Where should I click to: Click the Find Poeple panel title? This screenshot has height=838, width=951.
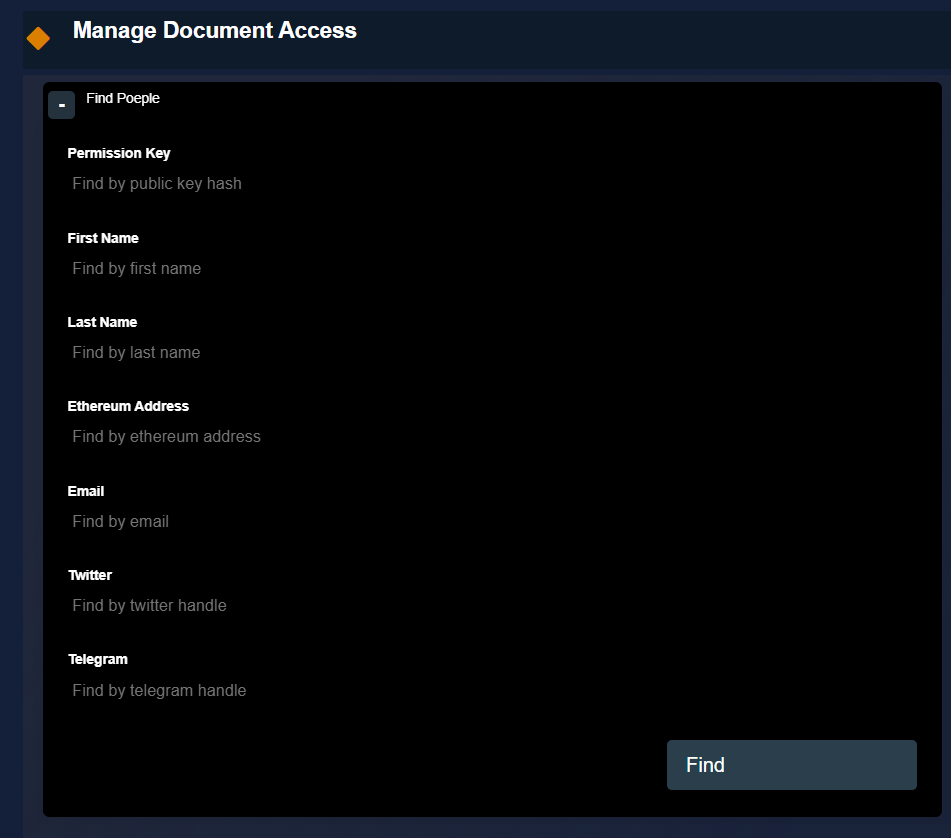click(123, 98)
